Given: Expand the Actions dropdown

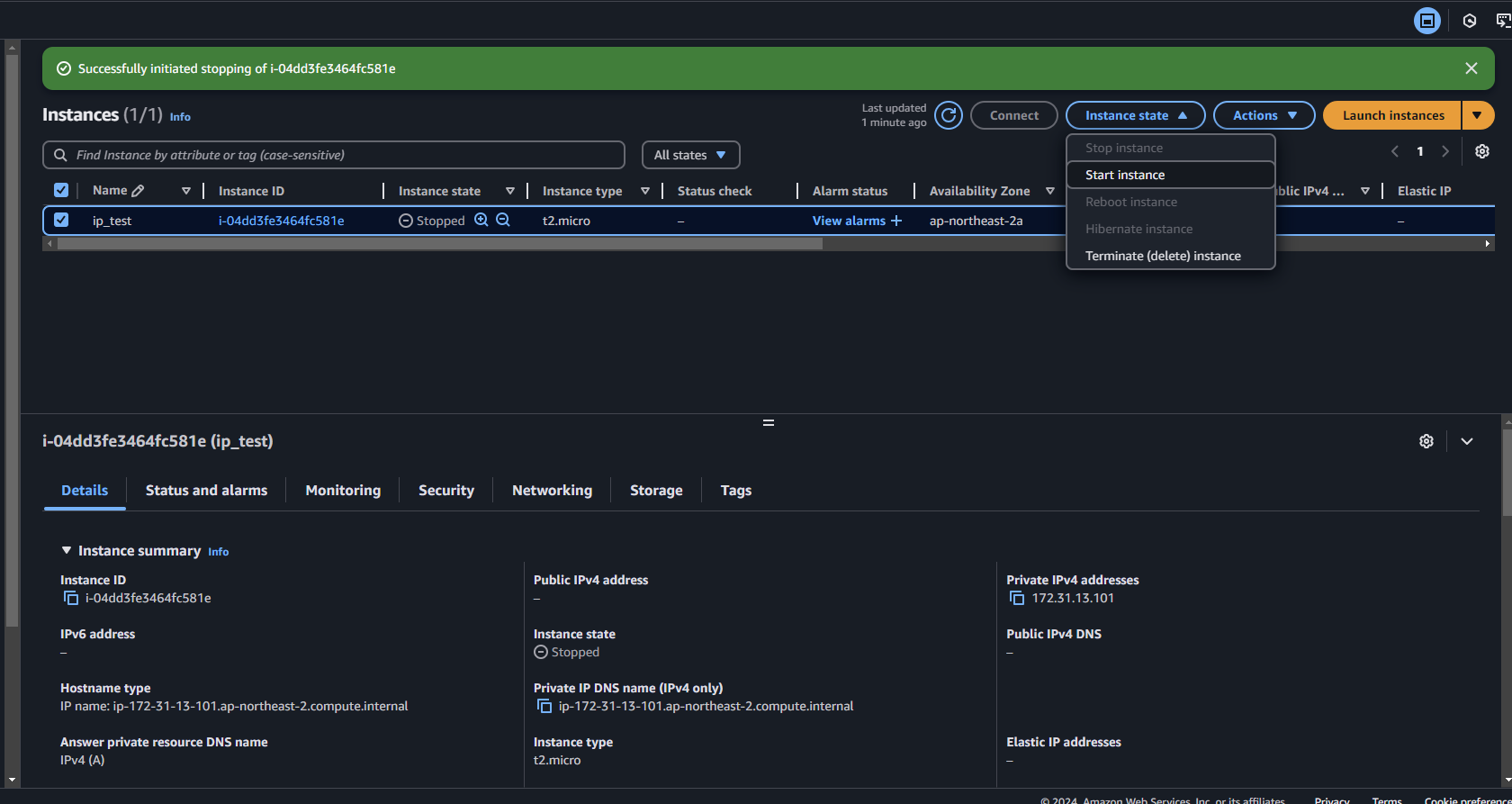Looking at the screenshot, I should (x=1264, y=115).
